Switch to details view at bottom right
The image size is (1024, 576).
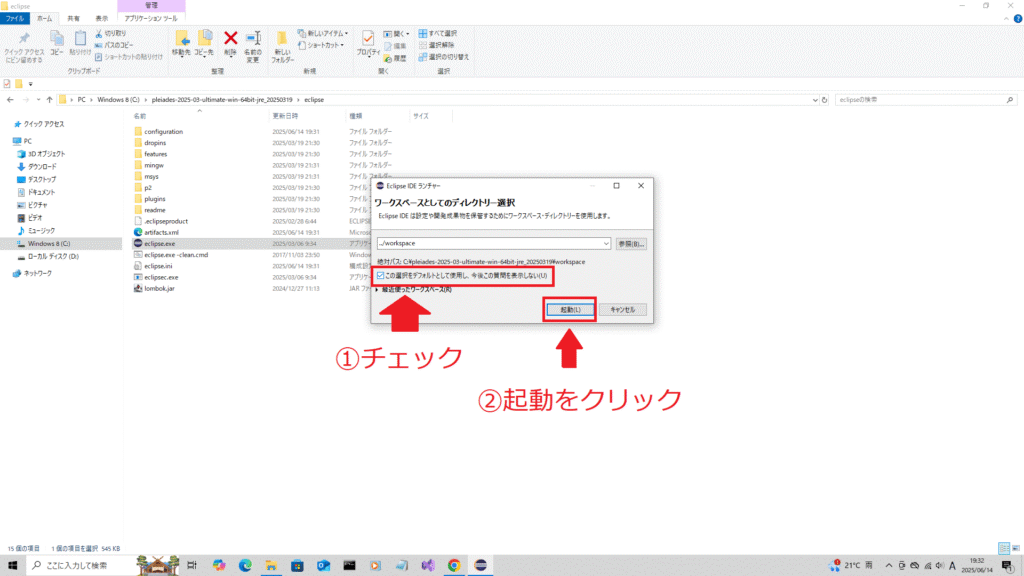[x=1004, y=549]
